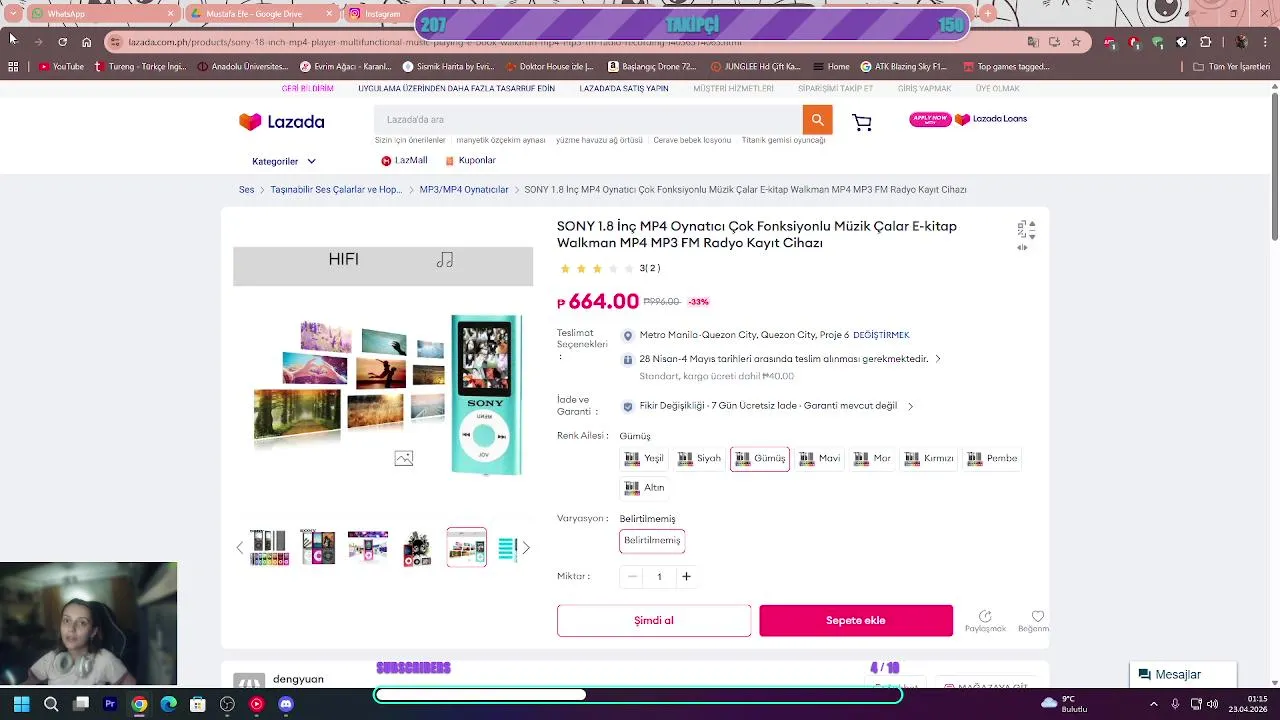This screenshot has height=720, width=1280.
Task: Select the Yeşil color option
Action: click(x=643, y=458)
